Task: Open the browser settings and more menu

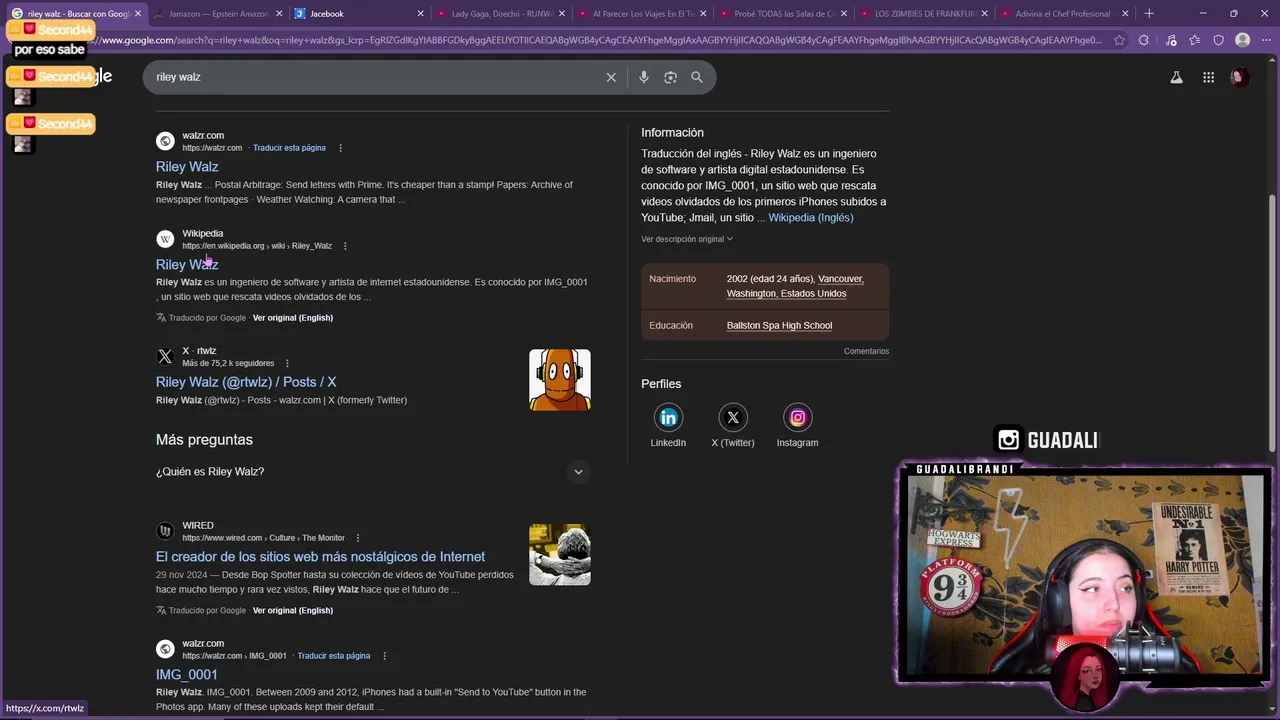Action: pyautogui.click(x=1265, y=40)
